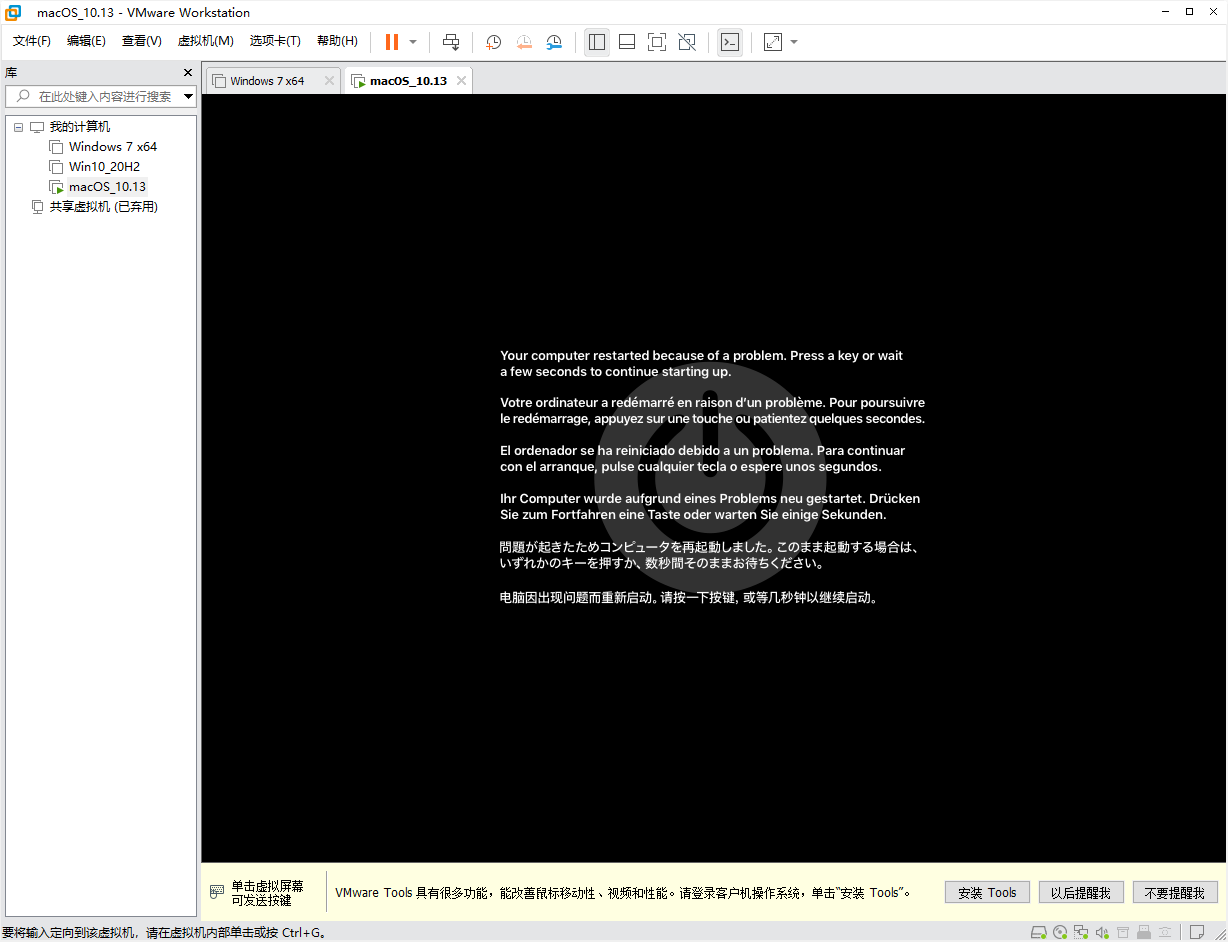
Task: Click the pause virtual machine icon
Action: [x=391, y=42]
